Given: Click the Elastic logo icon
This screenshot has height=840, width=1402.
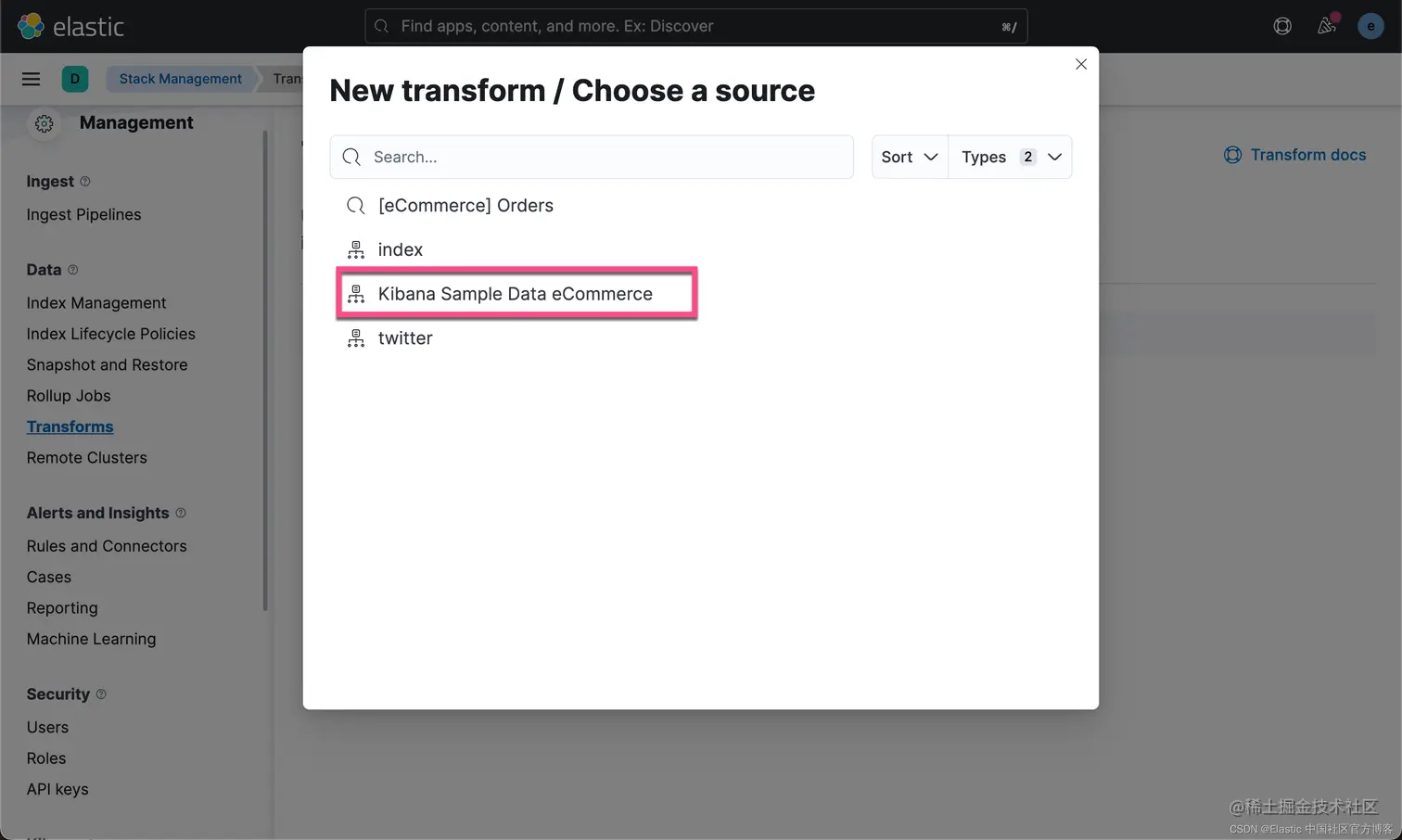Looking at the screenshot, I should (31, 26).
